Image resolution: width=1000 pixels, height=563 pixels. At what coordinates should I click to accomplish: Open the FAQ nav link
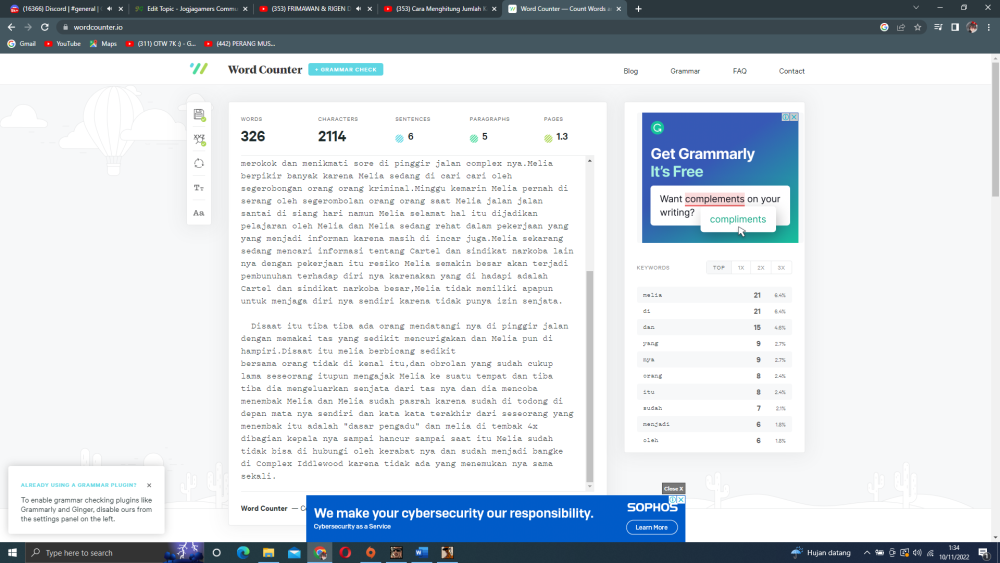740,71
